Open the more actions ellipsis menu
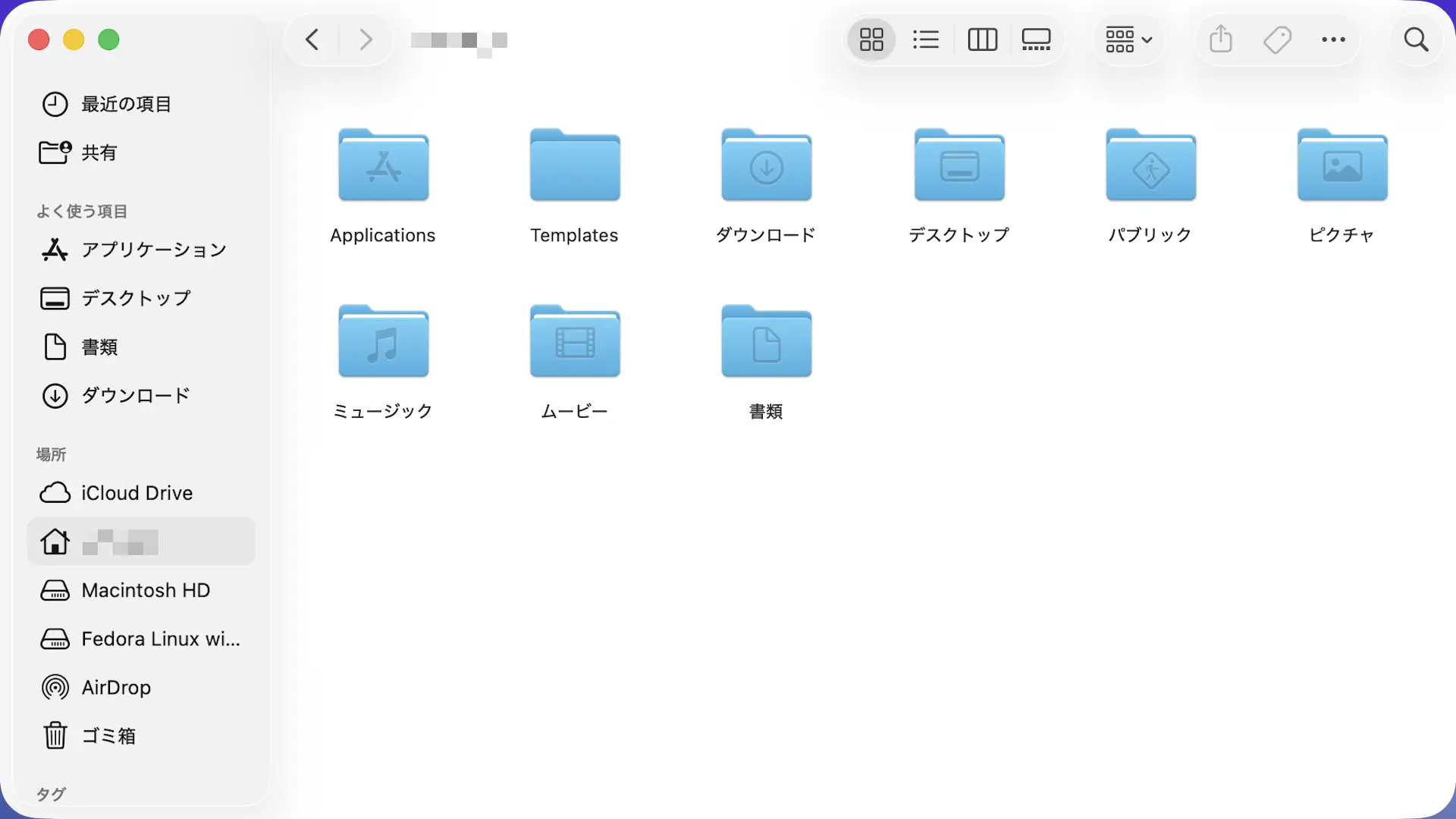This screenshot has width=1456, height=819. [x=1333, y=39]
